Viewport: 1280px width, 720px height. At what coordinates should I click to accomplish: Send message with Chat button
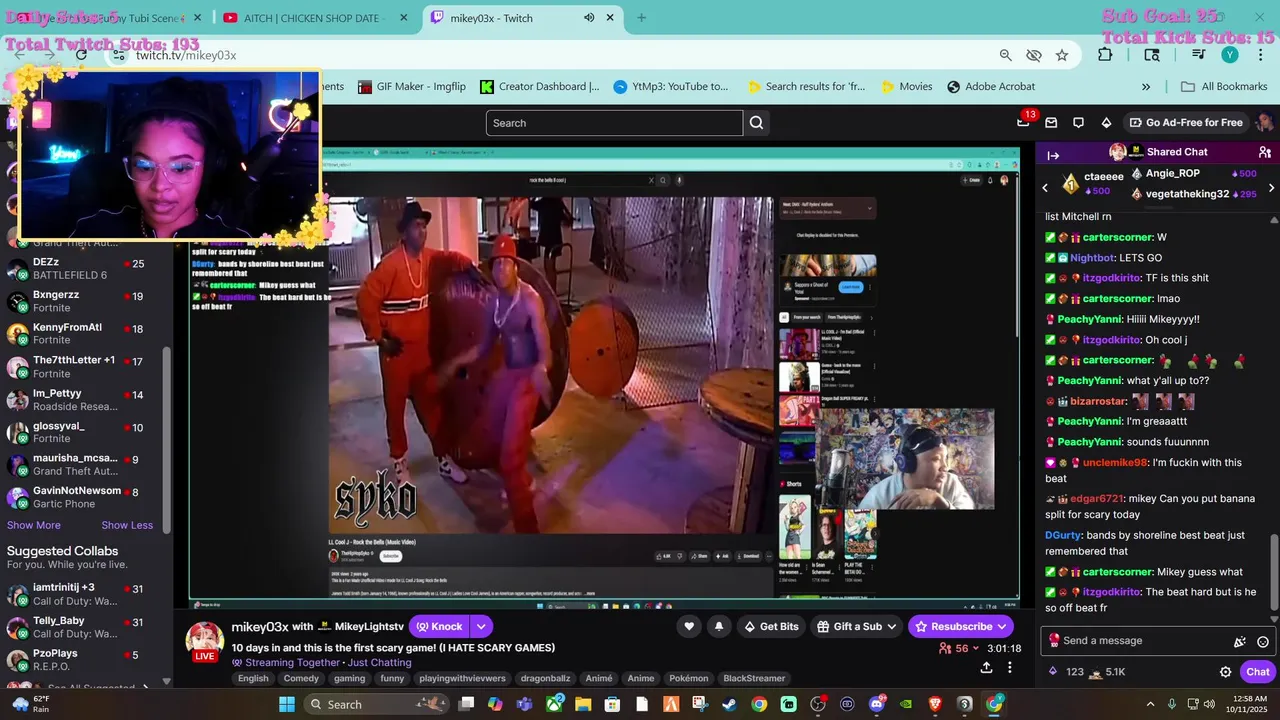click(1258, 672)
